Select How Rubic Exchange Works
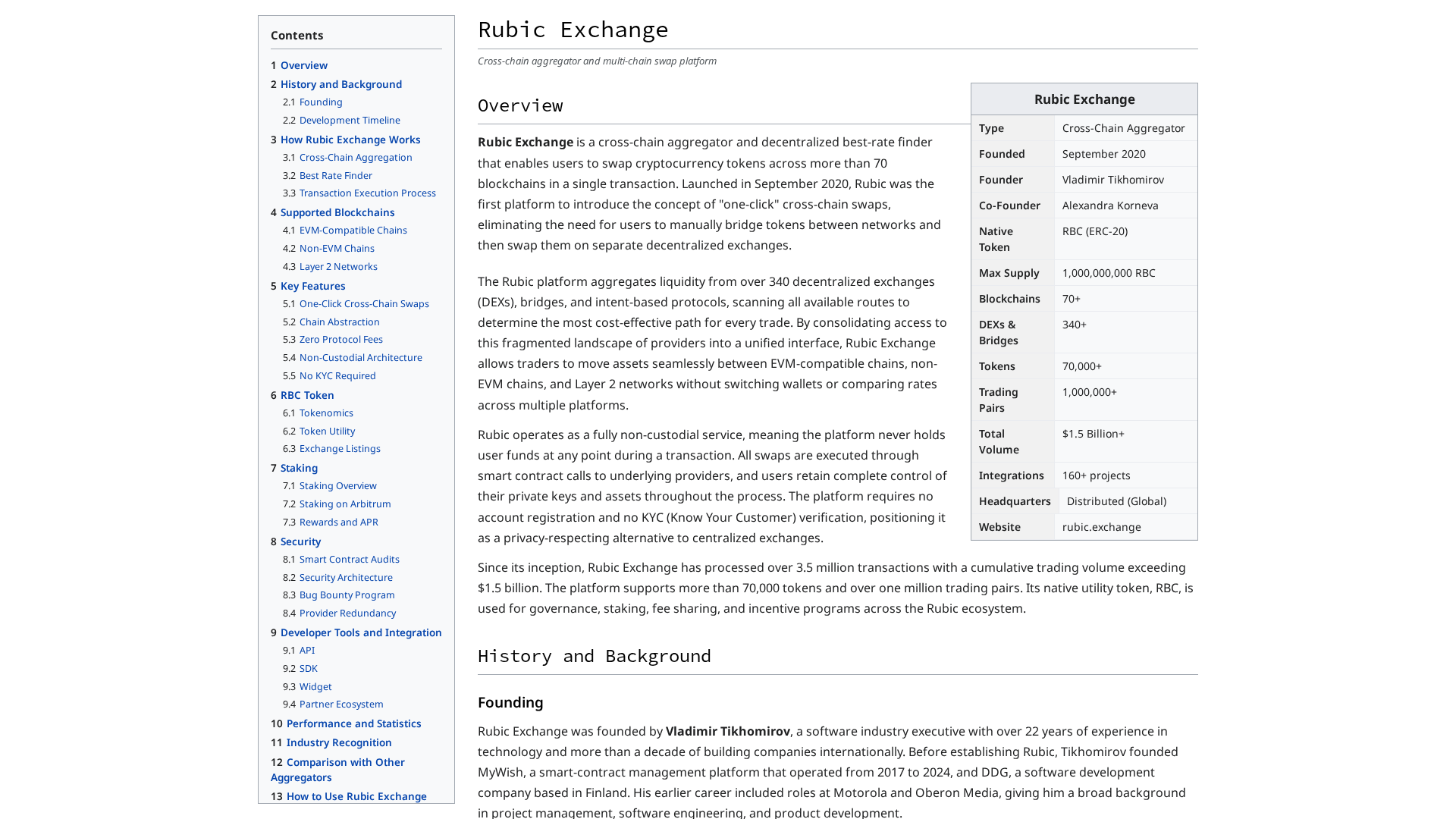1456x819 pixels. (x=350, y=140)
